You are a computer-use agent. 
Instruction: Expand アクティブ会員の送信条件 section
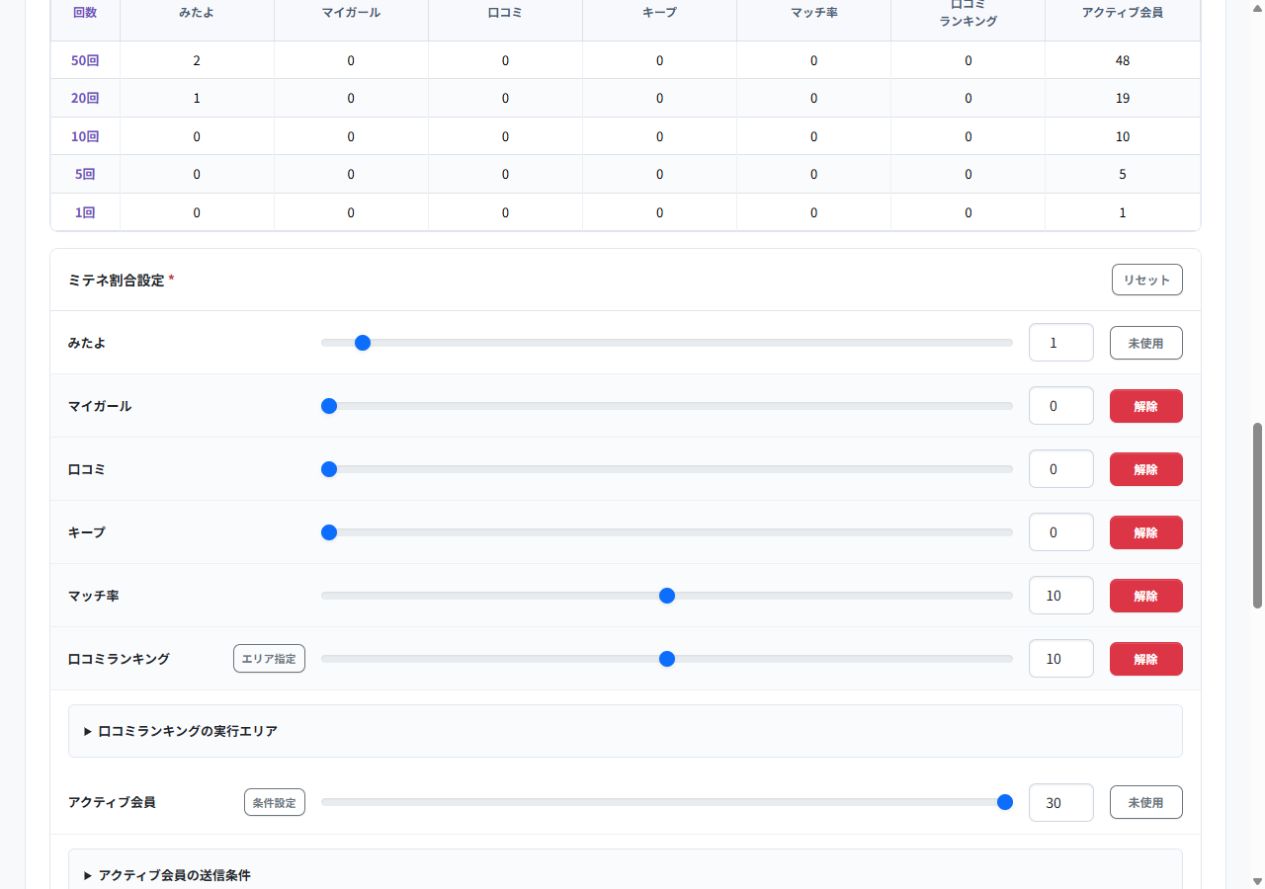[625, 875]
